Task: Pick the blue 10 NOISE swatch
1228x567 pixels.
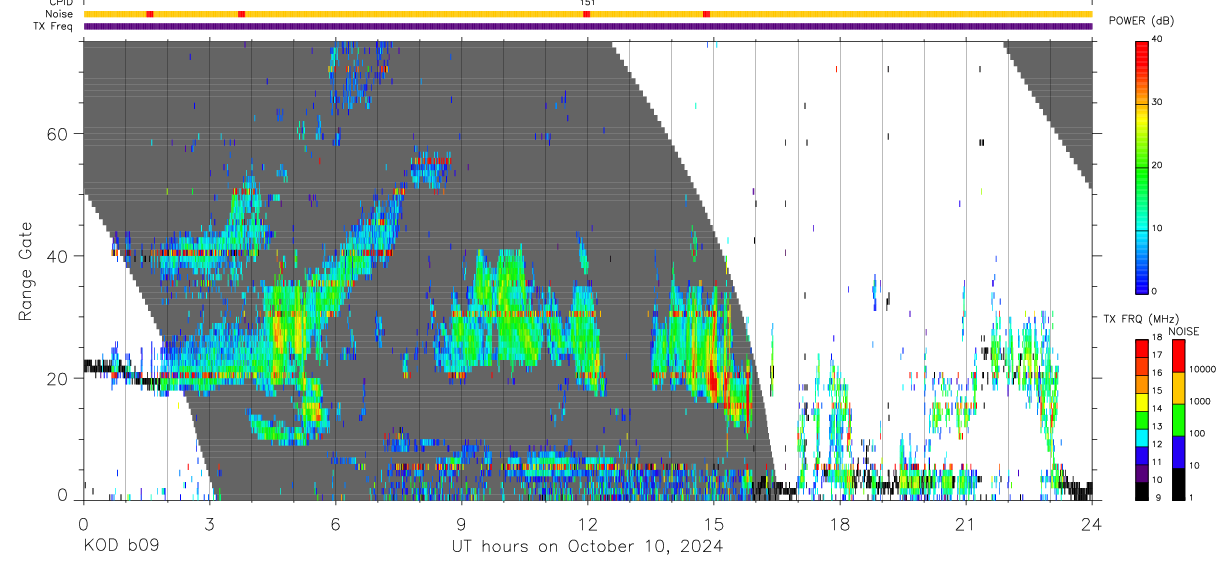Action: pyautogui.click(x=1179, y=452)
